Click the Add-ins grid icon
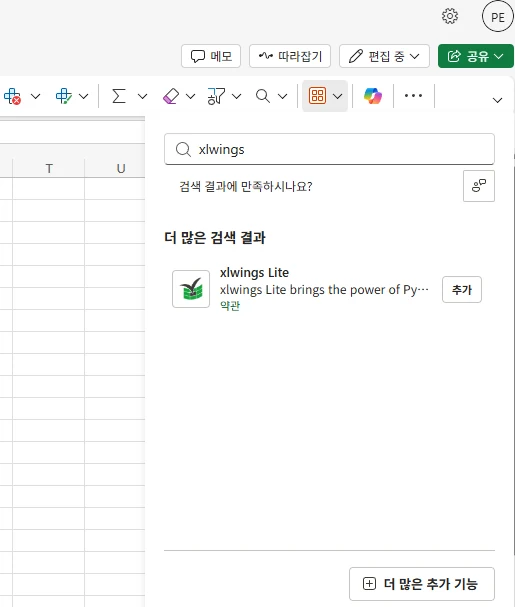This screenshot has height=607, width=515. [x=317, y=96]
